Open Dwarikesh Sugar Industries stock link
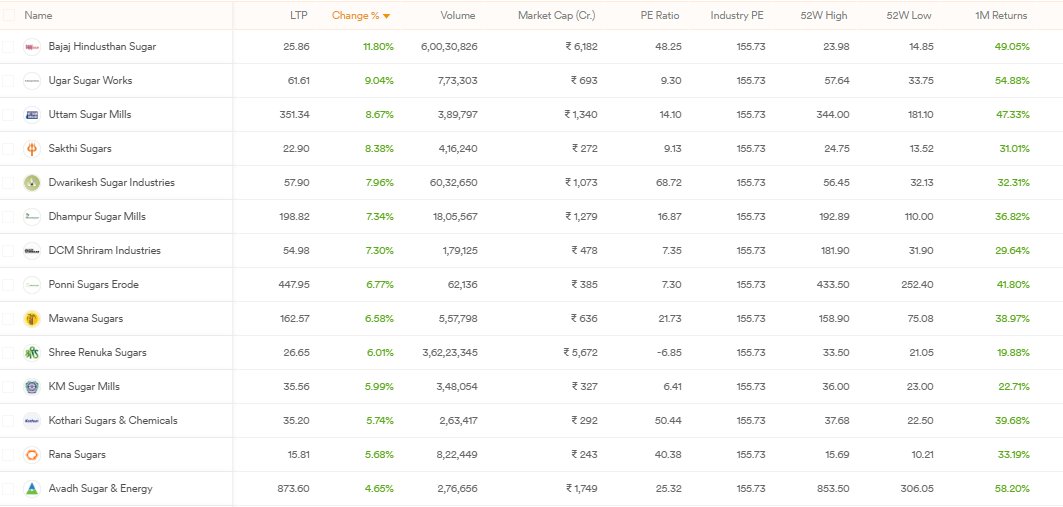The image size is (1063, 507). [111, 182]
